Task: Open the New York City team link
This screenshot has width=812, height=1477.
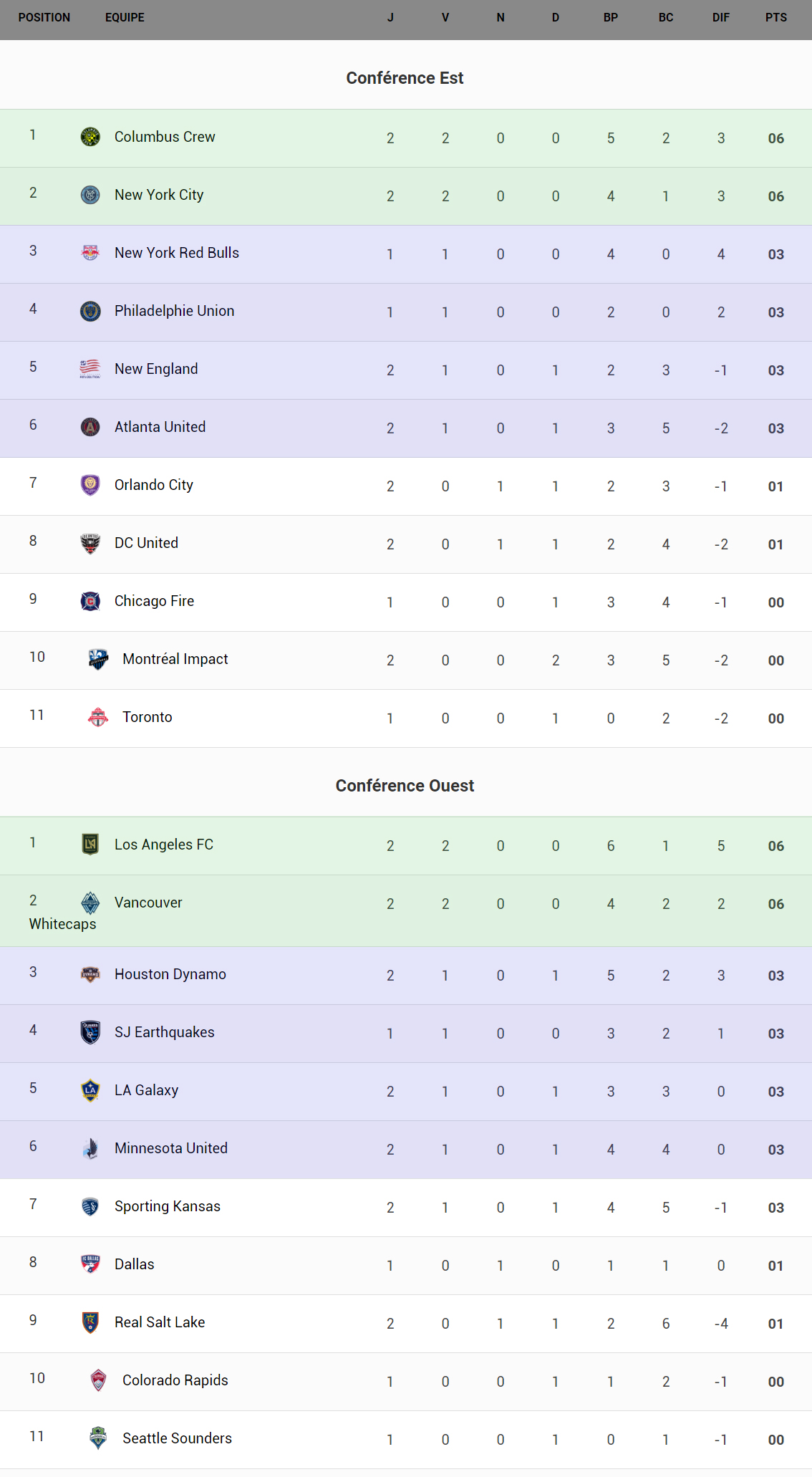Action: click(159, 195)
